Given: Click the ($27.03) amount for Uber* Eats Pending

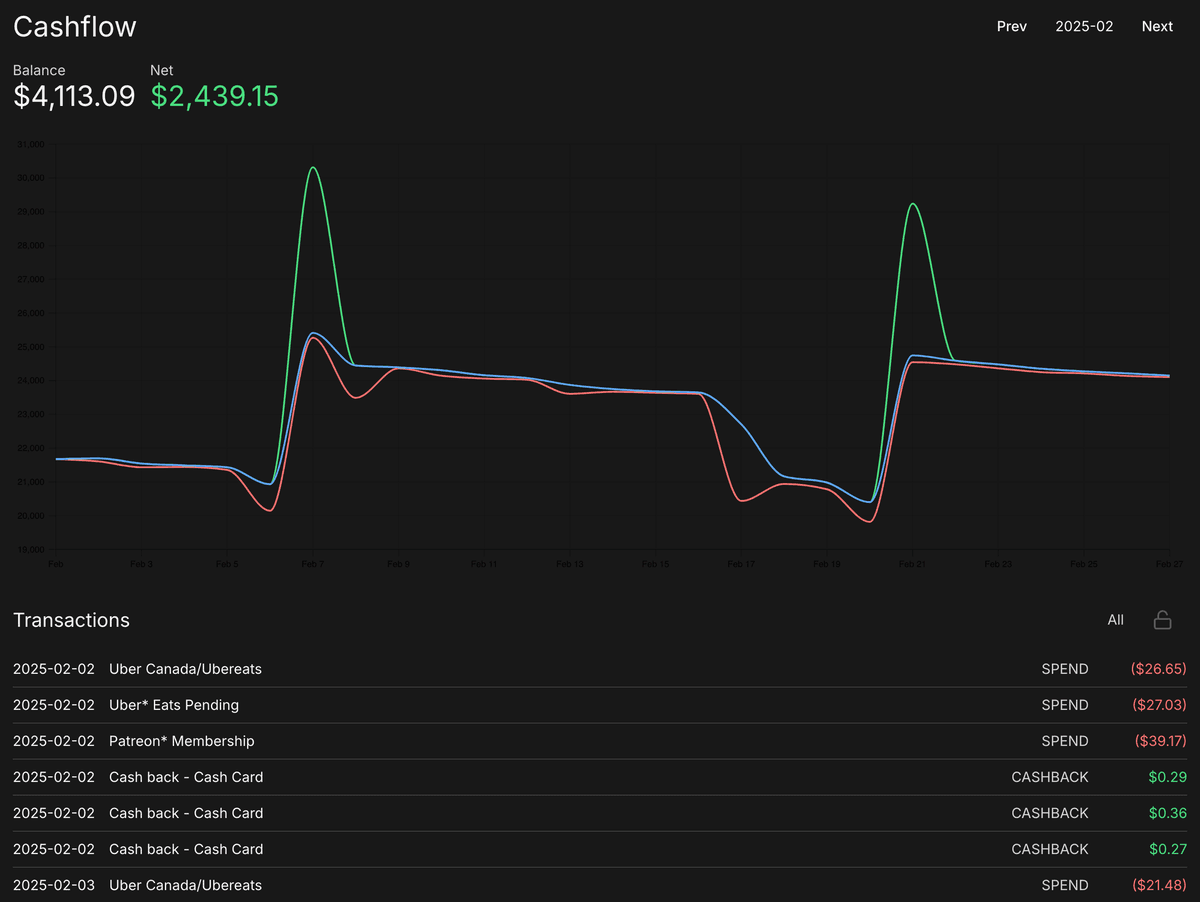Looking at the screenshot, I should (x=1159, y=705).
